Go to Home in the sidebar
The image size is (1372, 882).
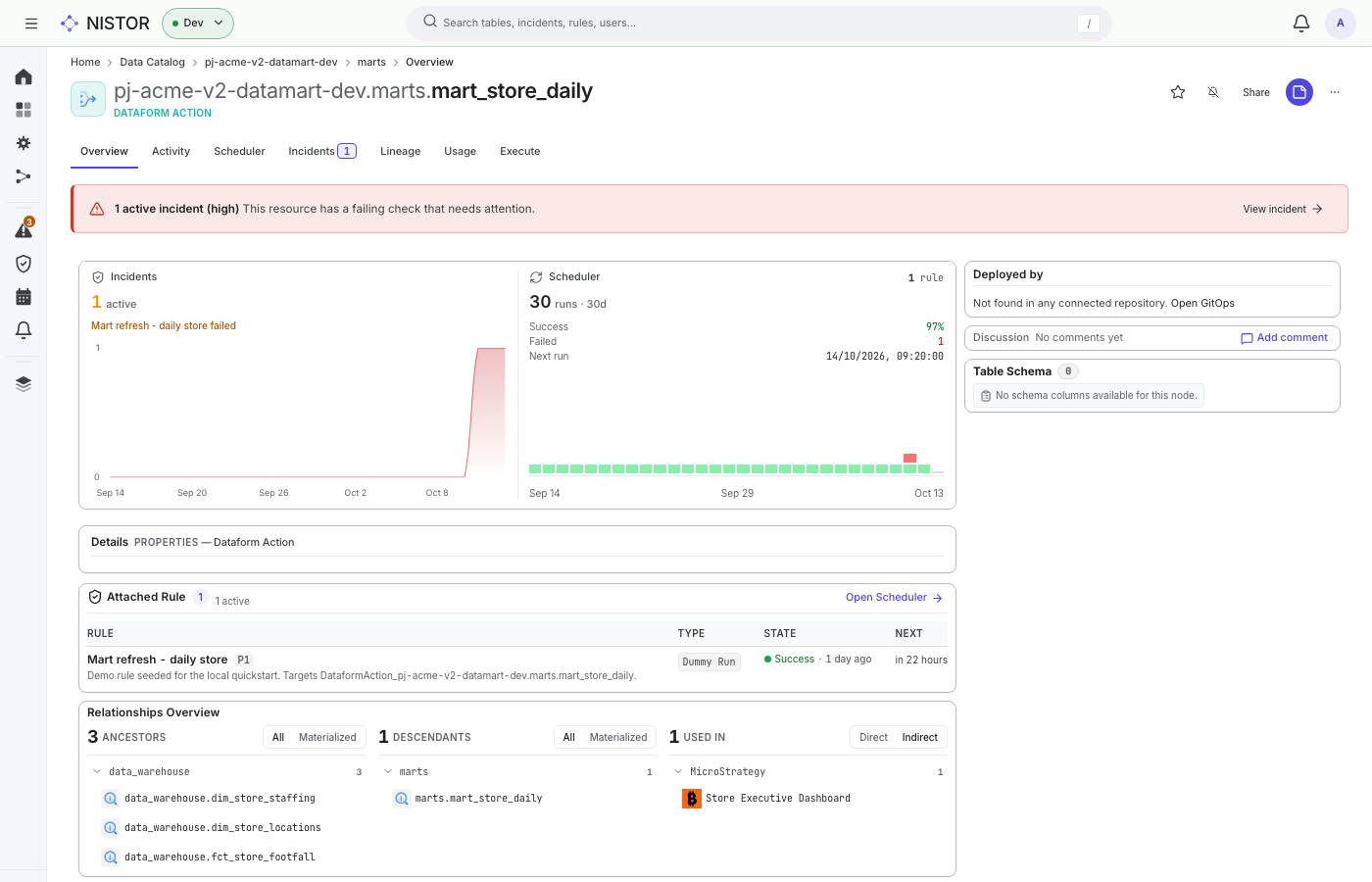pyautogui.click(x=24, y=76)
